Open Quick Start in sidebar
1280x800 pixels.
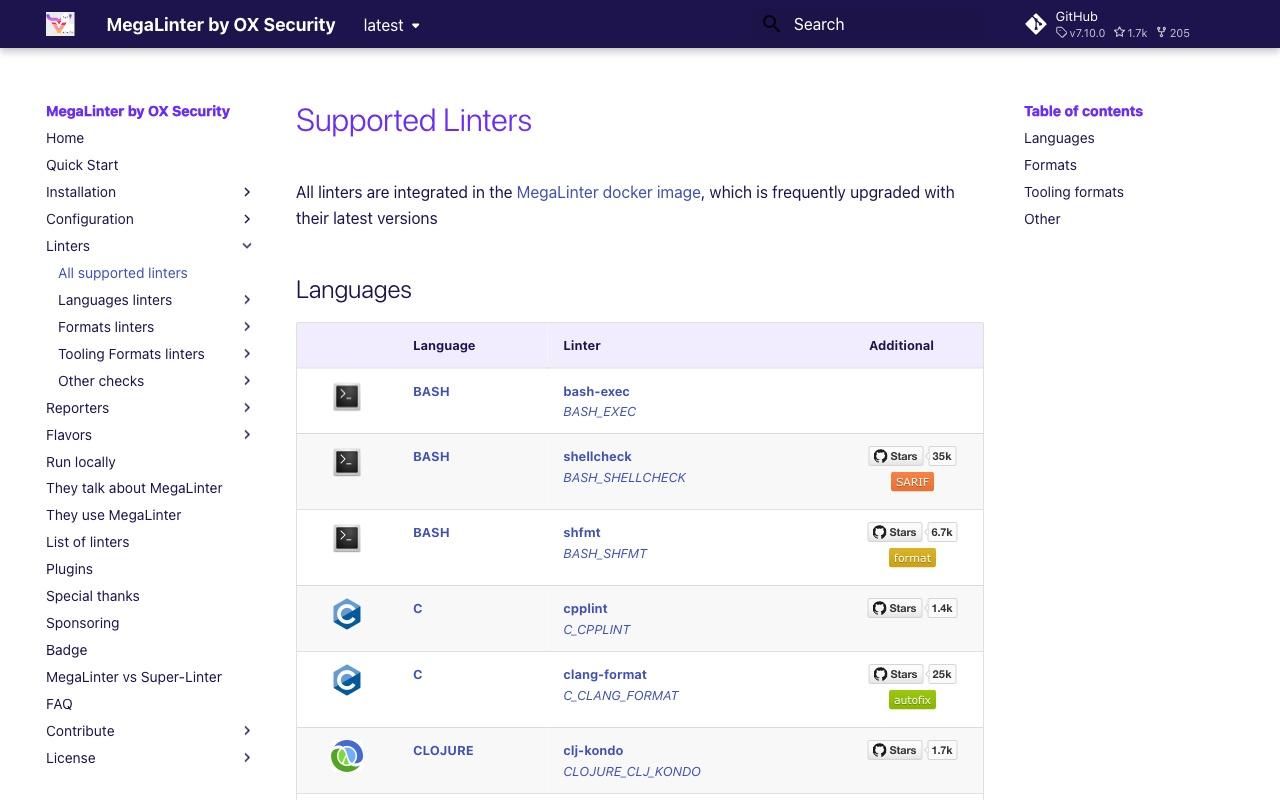[x=82, y=165]
